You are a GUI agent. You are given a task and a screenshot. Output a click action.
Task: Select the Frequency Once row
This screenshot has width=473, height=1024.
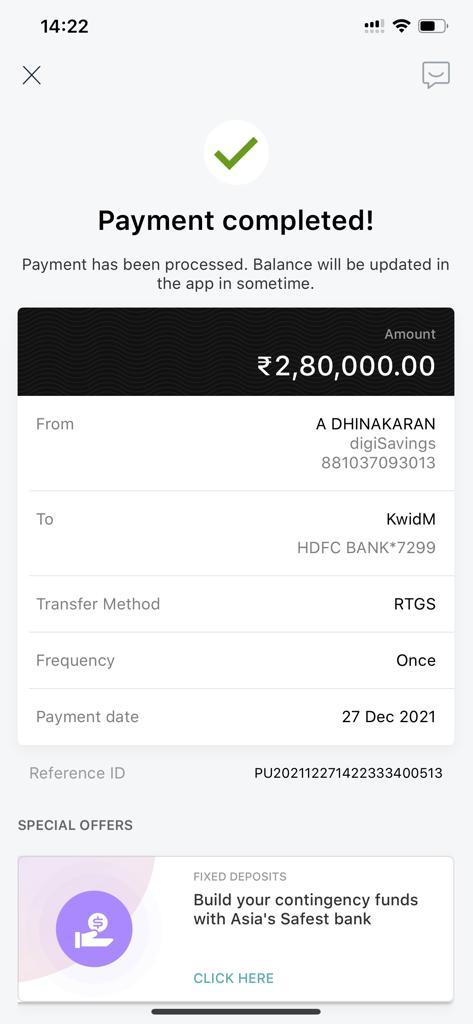pos(236,660)
